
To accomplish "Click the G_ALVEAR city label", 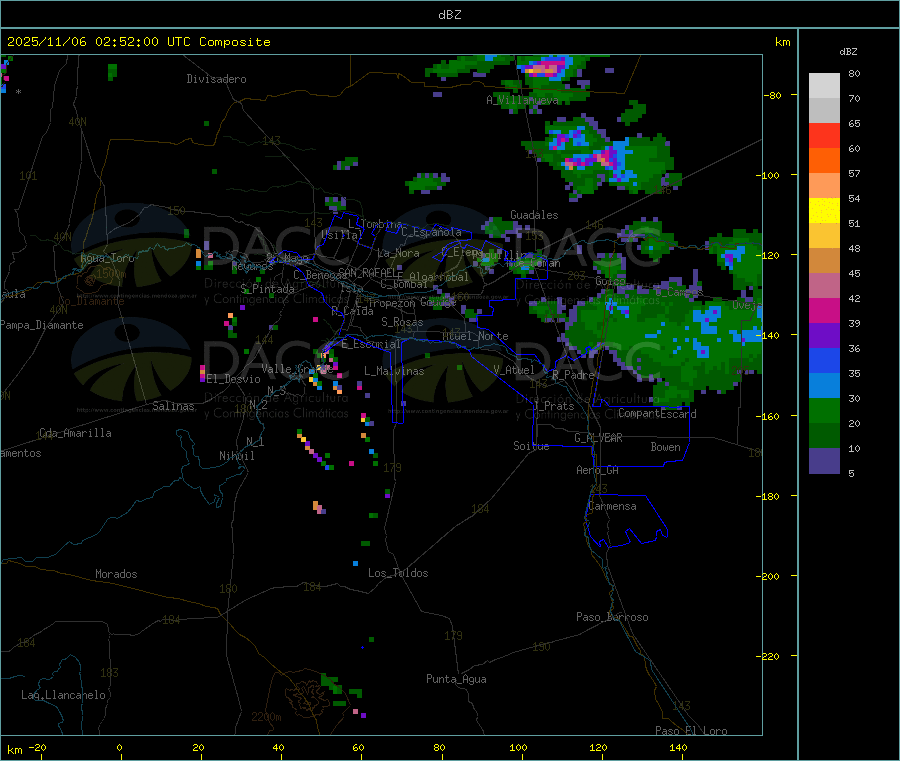I will 598,438.
